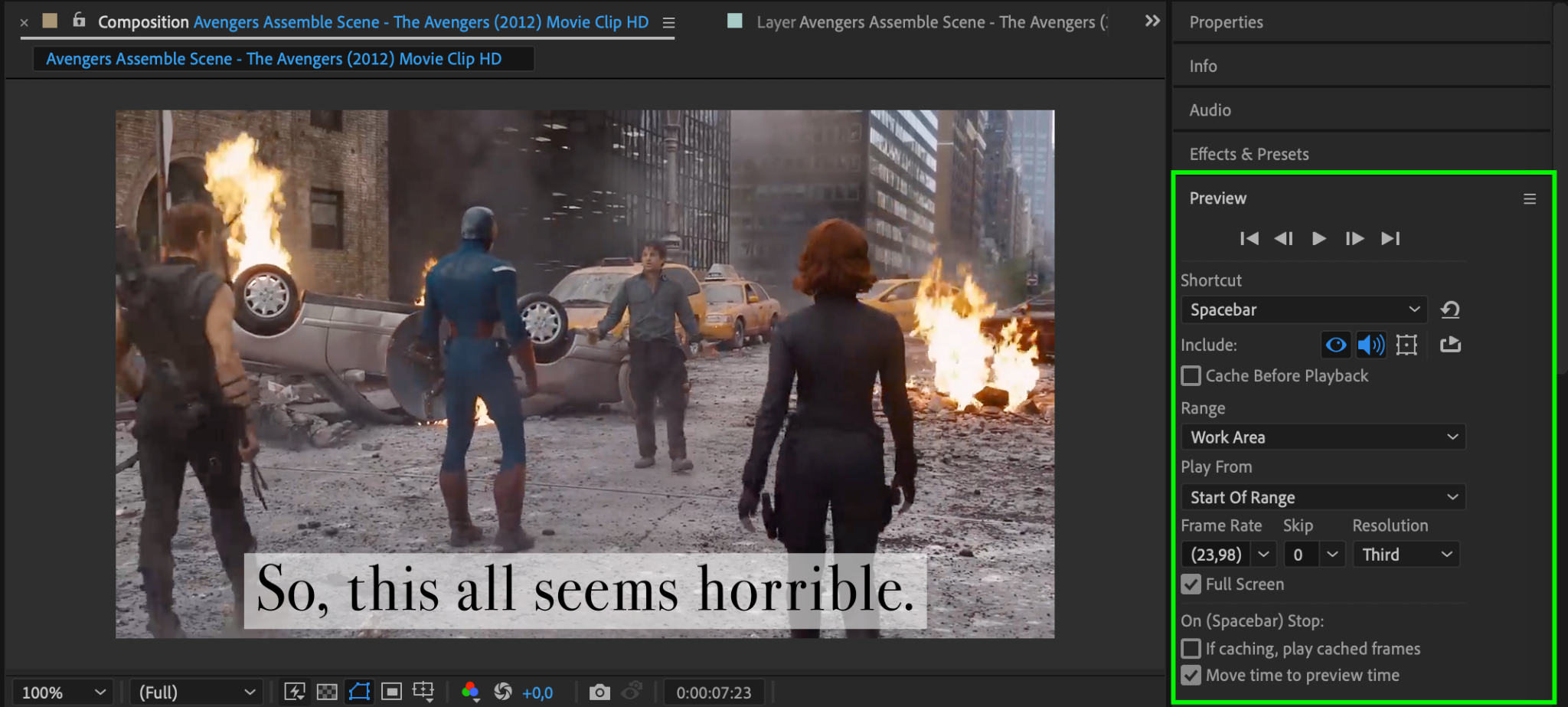1568x707 pixels.
Task: Open the Effects & Presets panel
Action: 1249,154
